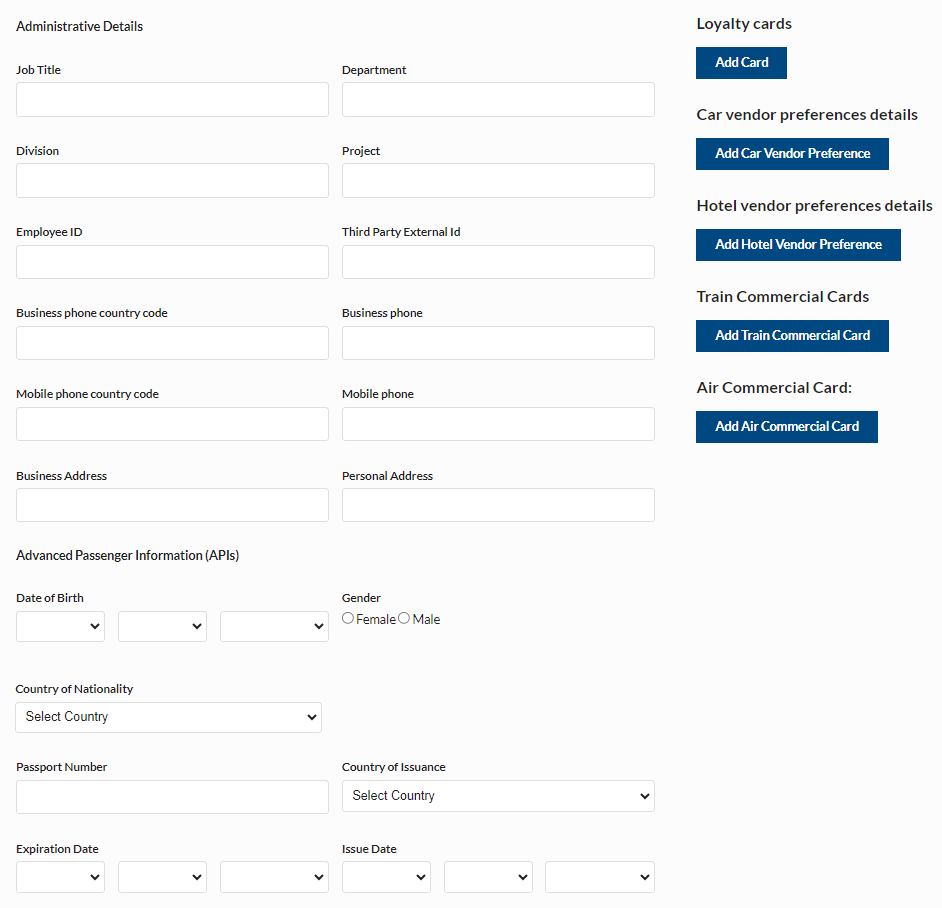The image size is (942, 908).
Task: Open the first Issue Date dropdown
Action: coord(386,877)
